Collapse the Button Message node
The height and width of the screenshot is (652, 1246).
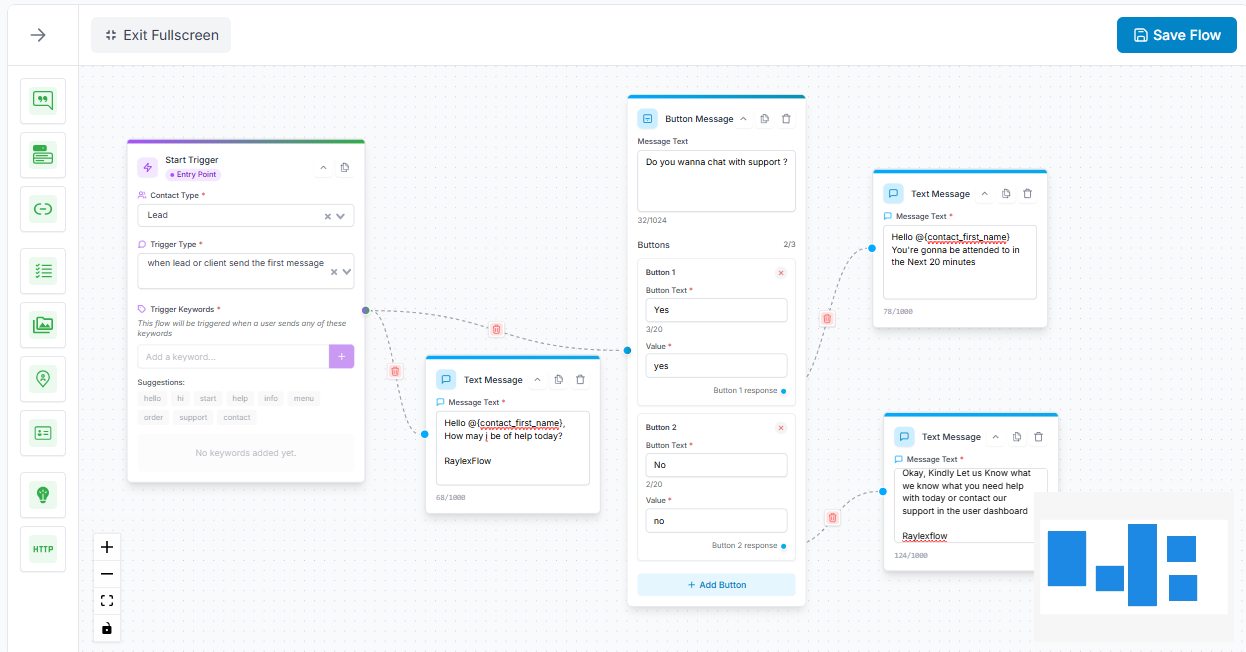[x=743, y=119]
